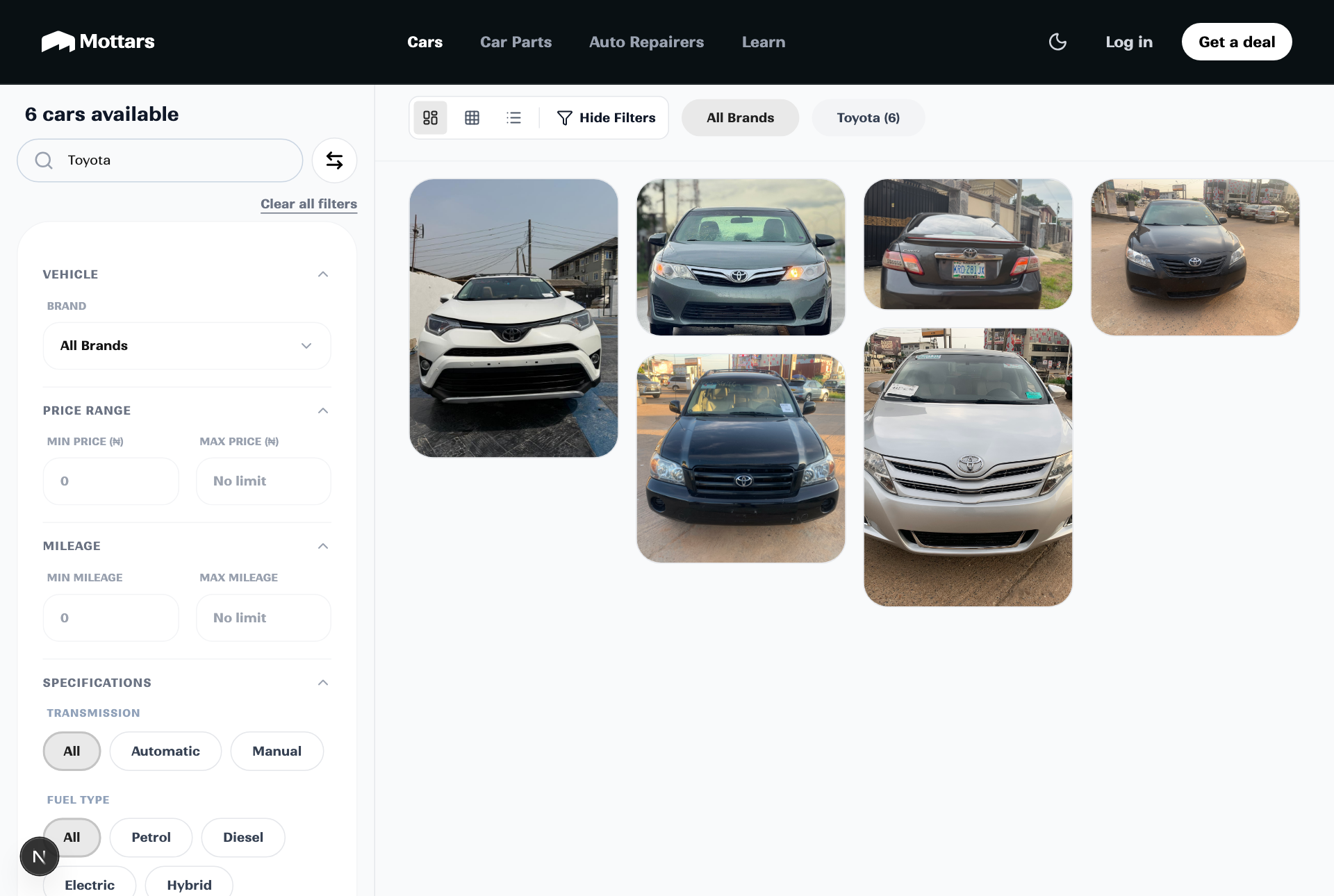Collapse the Price Range section
Image resolution: width=1334 pixels, height=896 pixels.
[323, 410]
